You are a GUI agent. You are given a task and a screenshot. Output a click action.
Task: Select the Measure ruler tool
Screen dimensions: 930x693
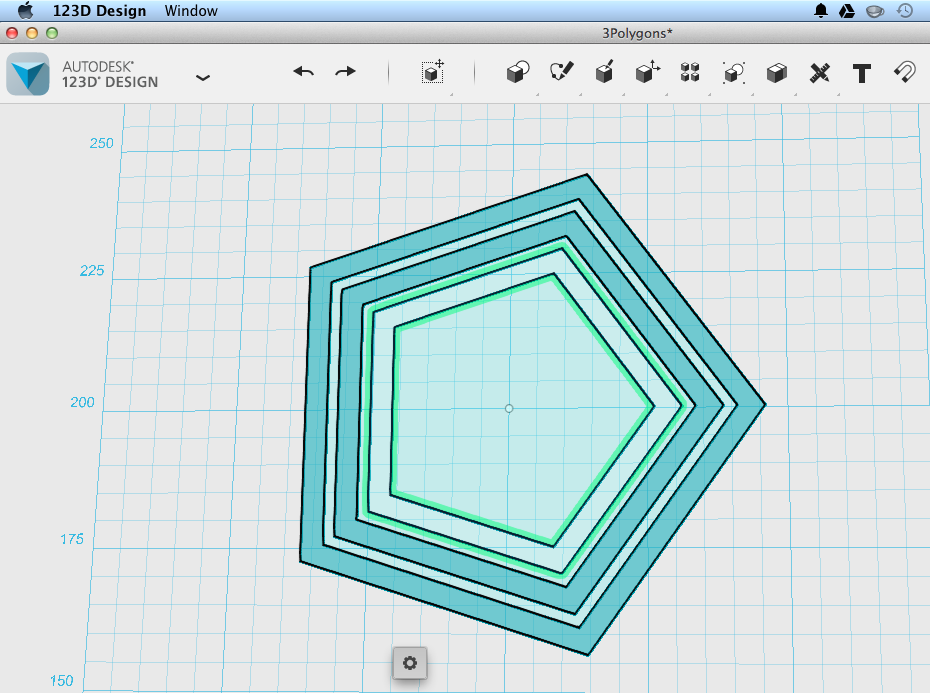(820, 73)
